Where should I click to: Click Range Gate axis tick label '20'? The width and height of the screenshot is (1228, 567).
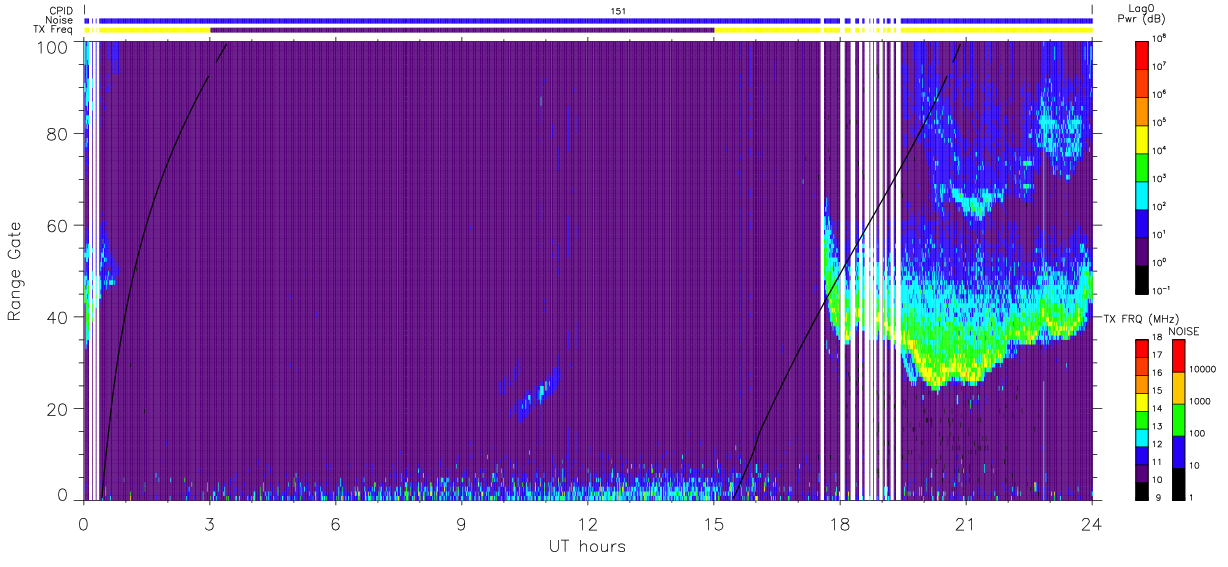pyautogui.click(x=58, y=409)
